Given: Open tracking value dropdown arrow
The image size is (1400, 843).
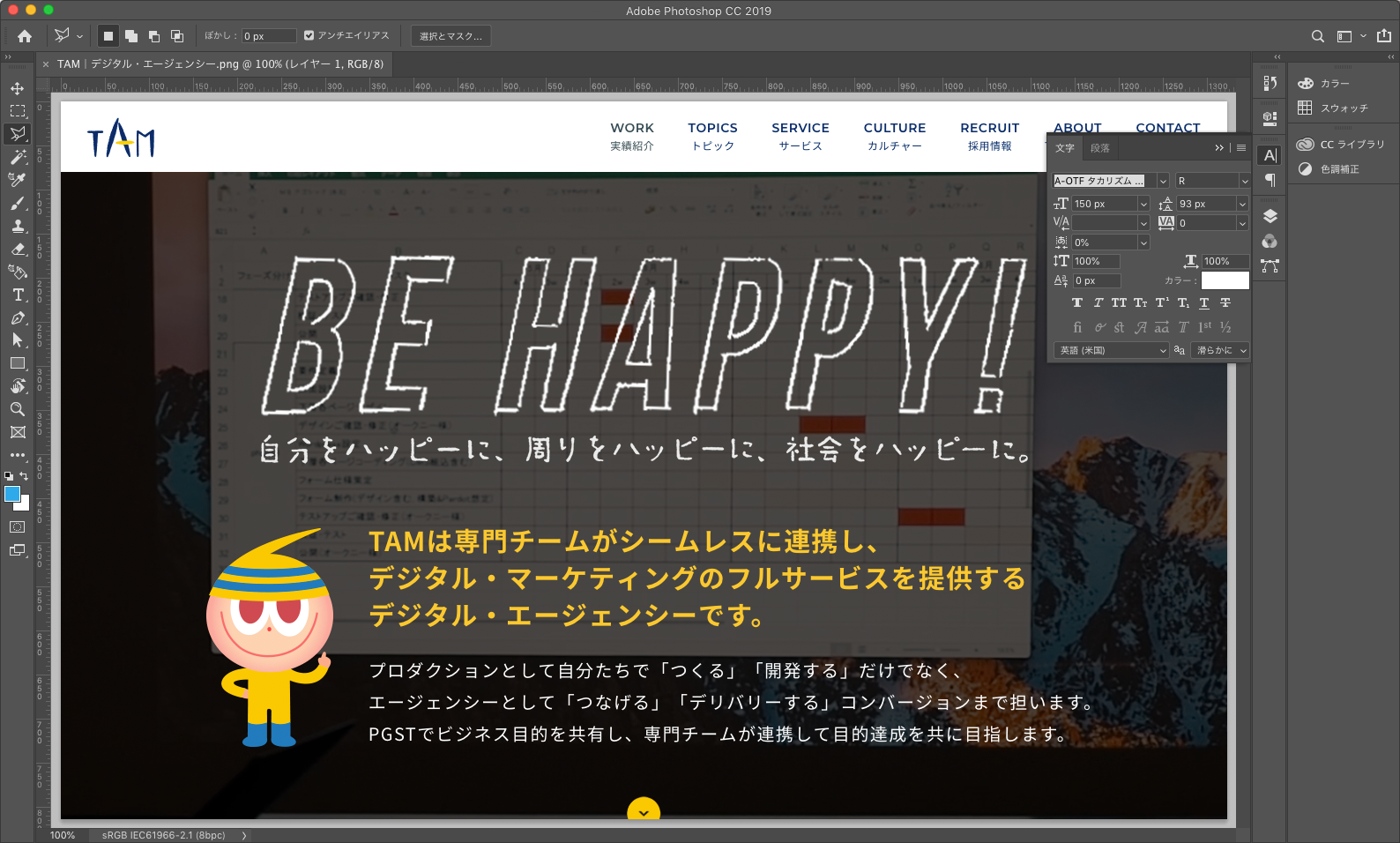Looking at the screenshot, I should coord(1242,223).
